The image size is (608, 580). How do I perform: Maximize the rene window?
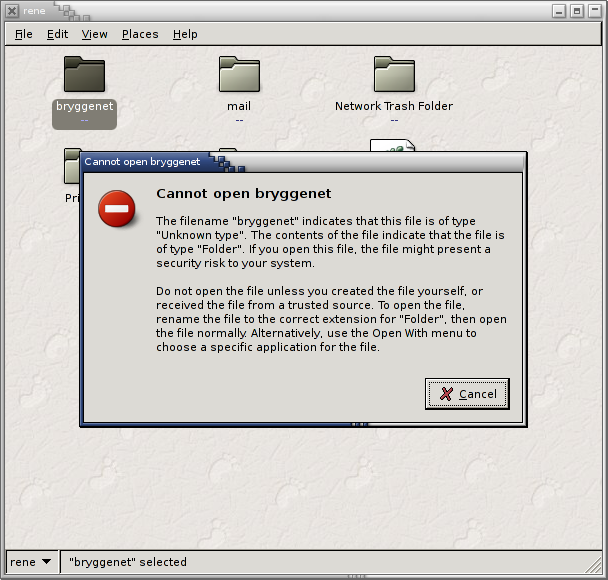pos(577,11)
